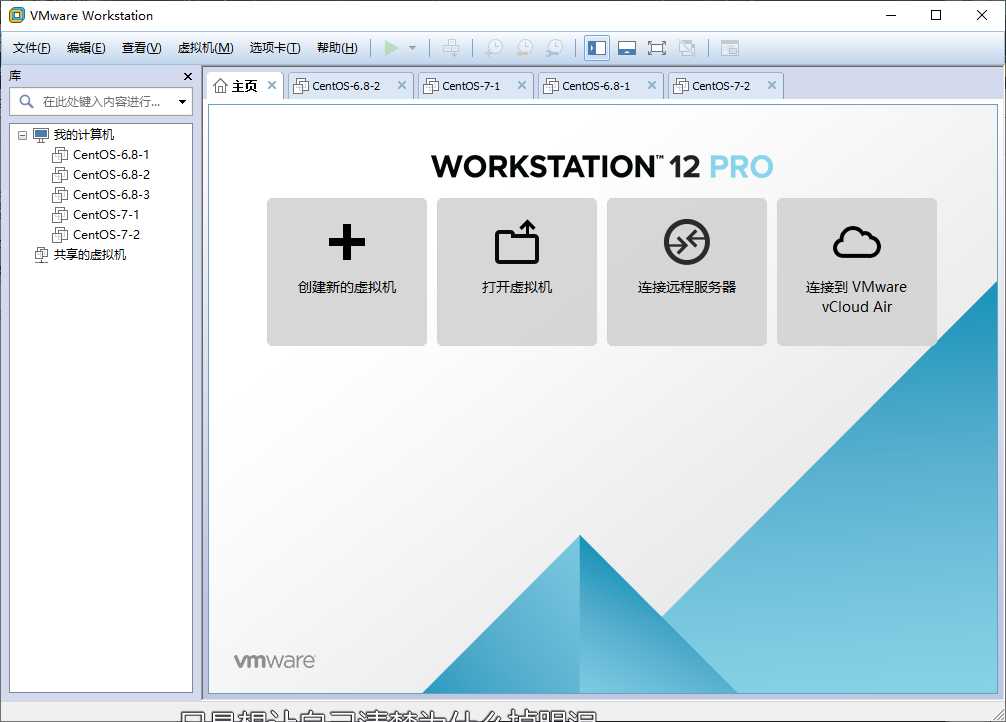Select CentOS-6.8-2 in the library tree

[x=111, y=175]
